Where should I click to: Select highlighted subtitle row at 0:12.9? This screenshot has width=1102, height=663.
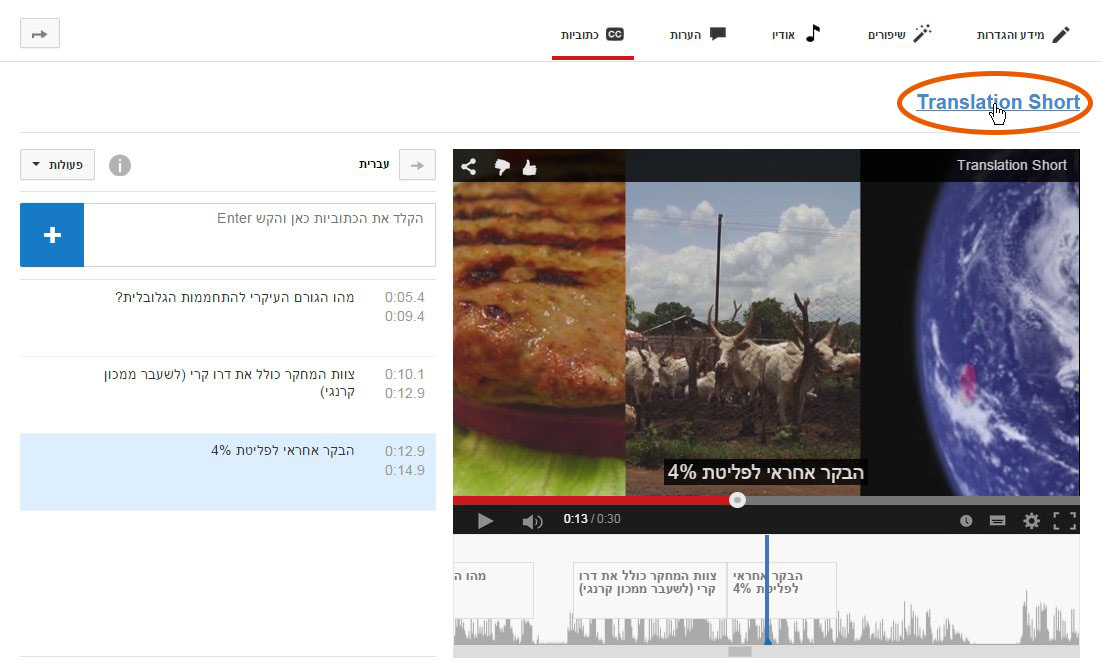pos(228,472)
